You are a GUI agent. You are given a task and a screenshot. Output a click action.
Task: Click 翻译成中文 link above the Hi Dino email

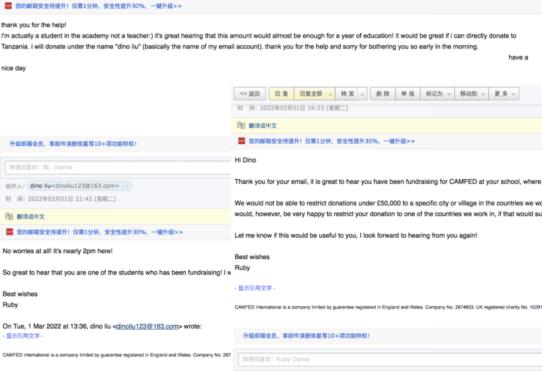coord(263,125)
